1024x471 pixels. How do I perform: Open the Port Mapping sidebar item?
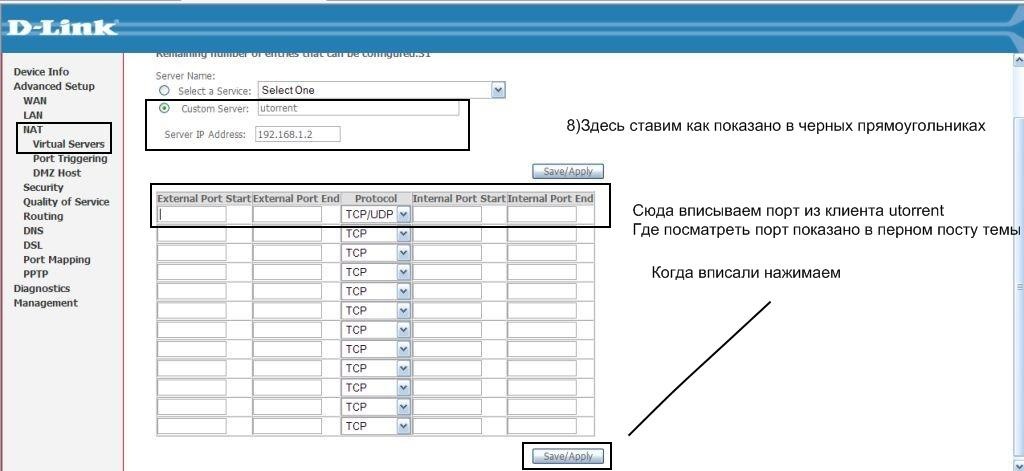(56, 260)
